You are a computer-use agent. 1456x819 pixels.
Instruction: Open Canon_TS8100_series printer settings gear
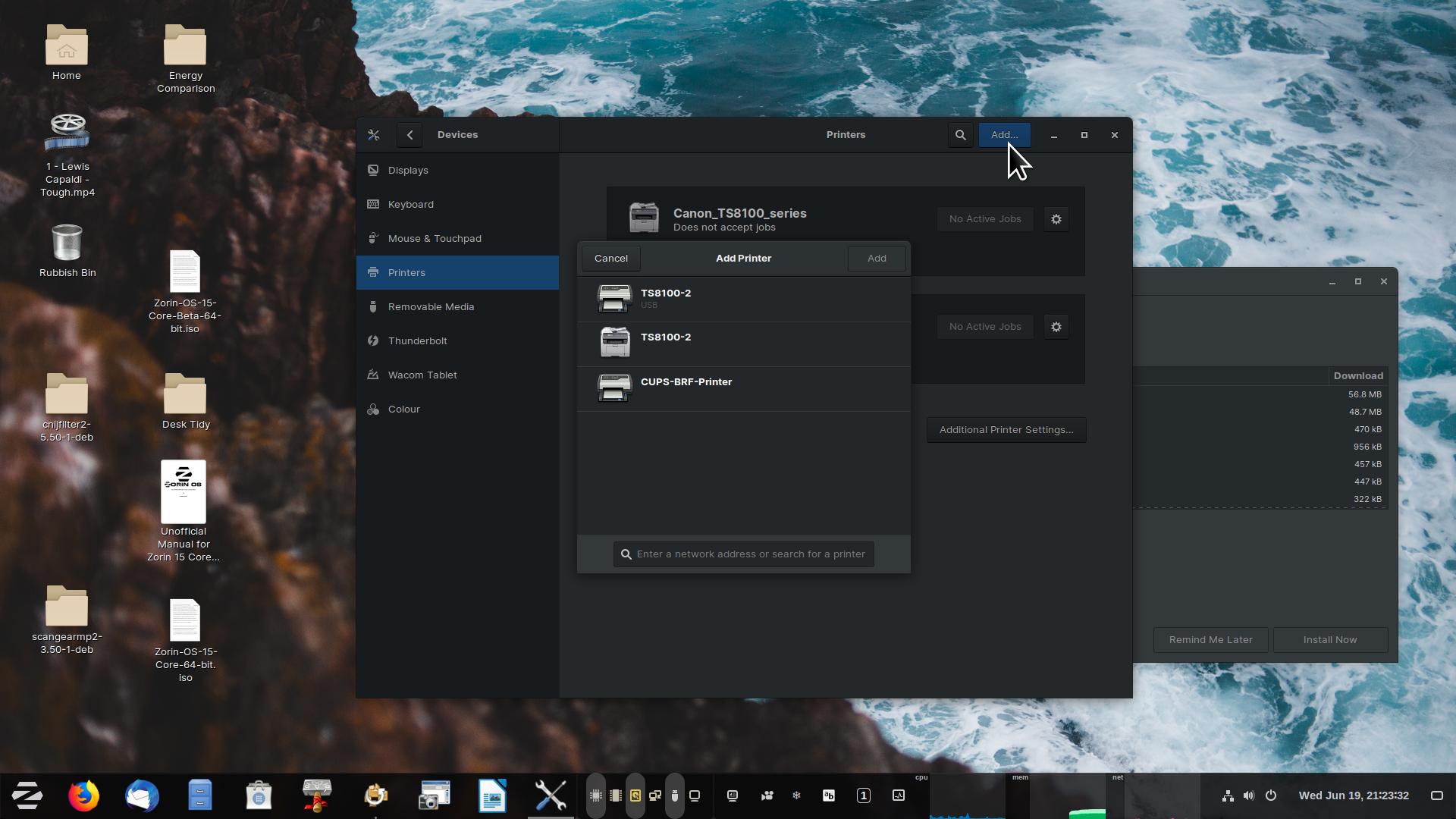click(x=1056, y=219)
